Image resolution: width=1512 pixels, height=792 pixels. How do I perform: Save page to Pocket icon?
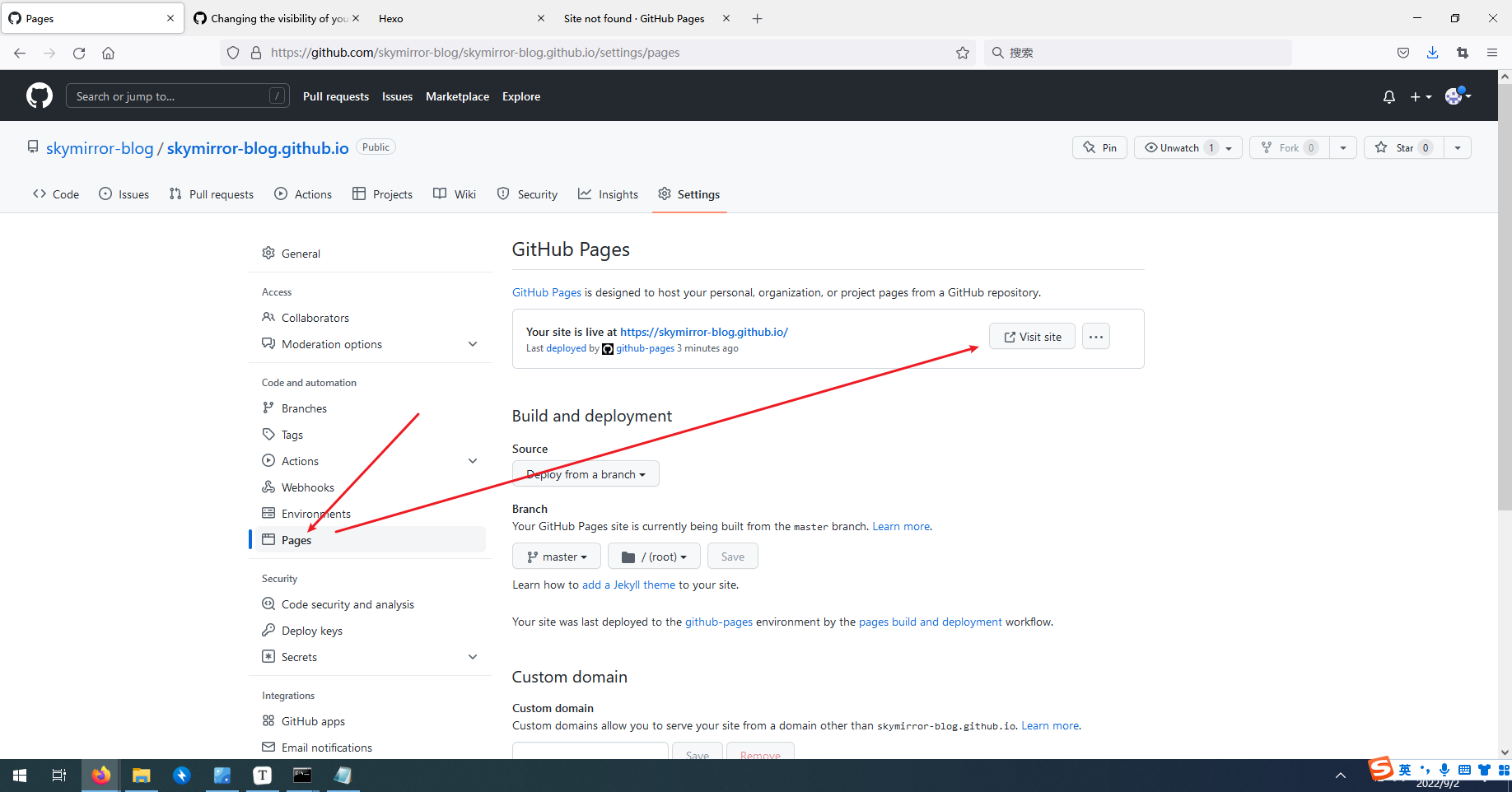1403,53
